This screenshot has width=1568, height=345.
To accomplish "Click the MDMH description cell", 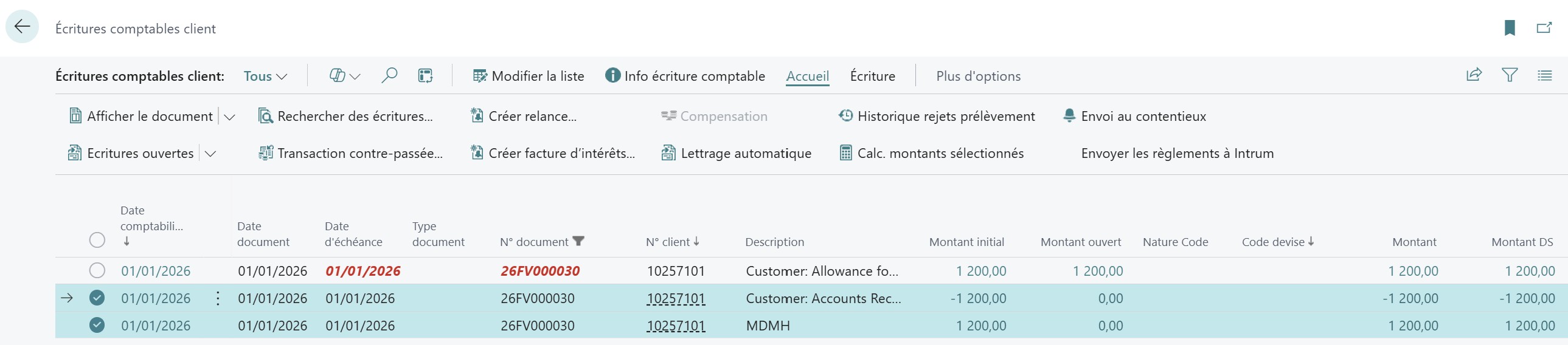I will (x=768, y=326).
